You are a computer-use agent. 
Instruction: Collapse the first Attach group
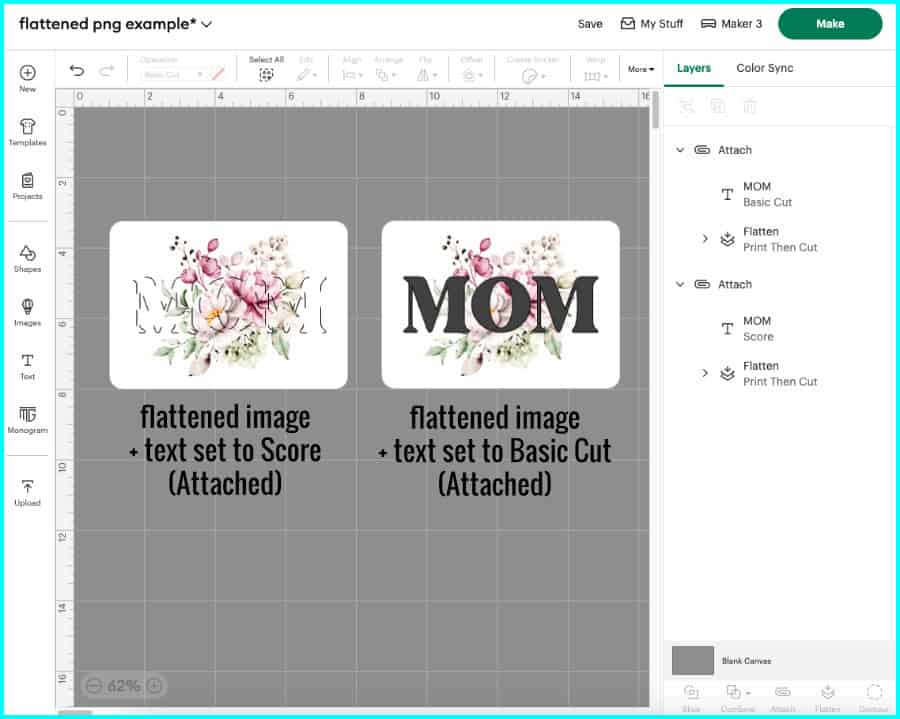(680, 150)
